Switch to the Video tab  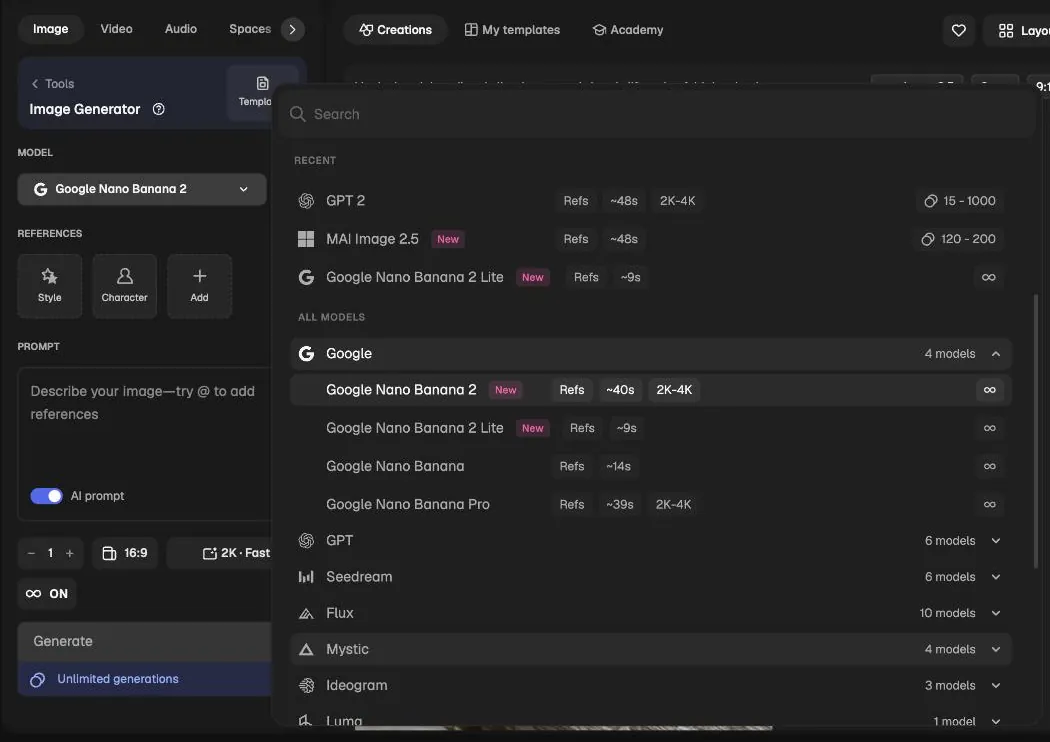(117, 29)
